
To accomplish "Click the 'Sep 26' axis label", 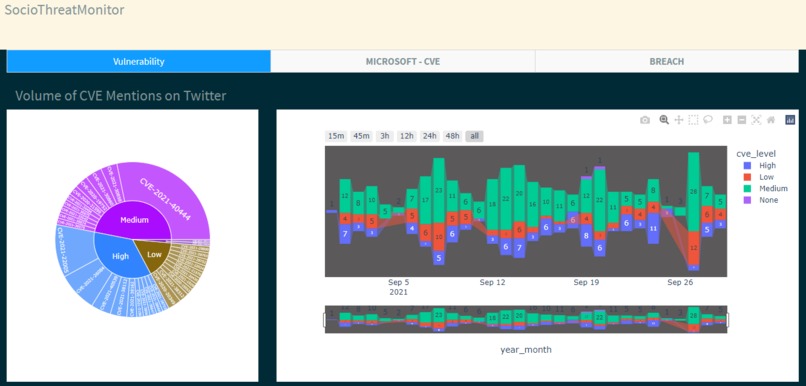I will coord(681,282).
